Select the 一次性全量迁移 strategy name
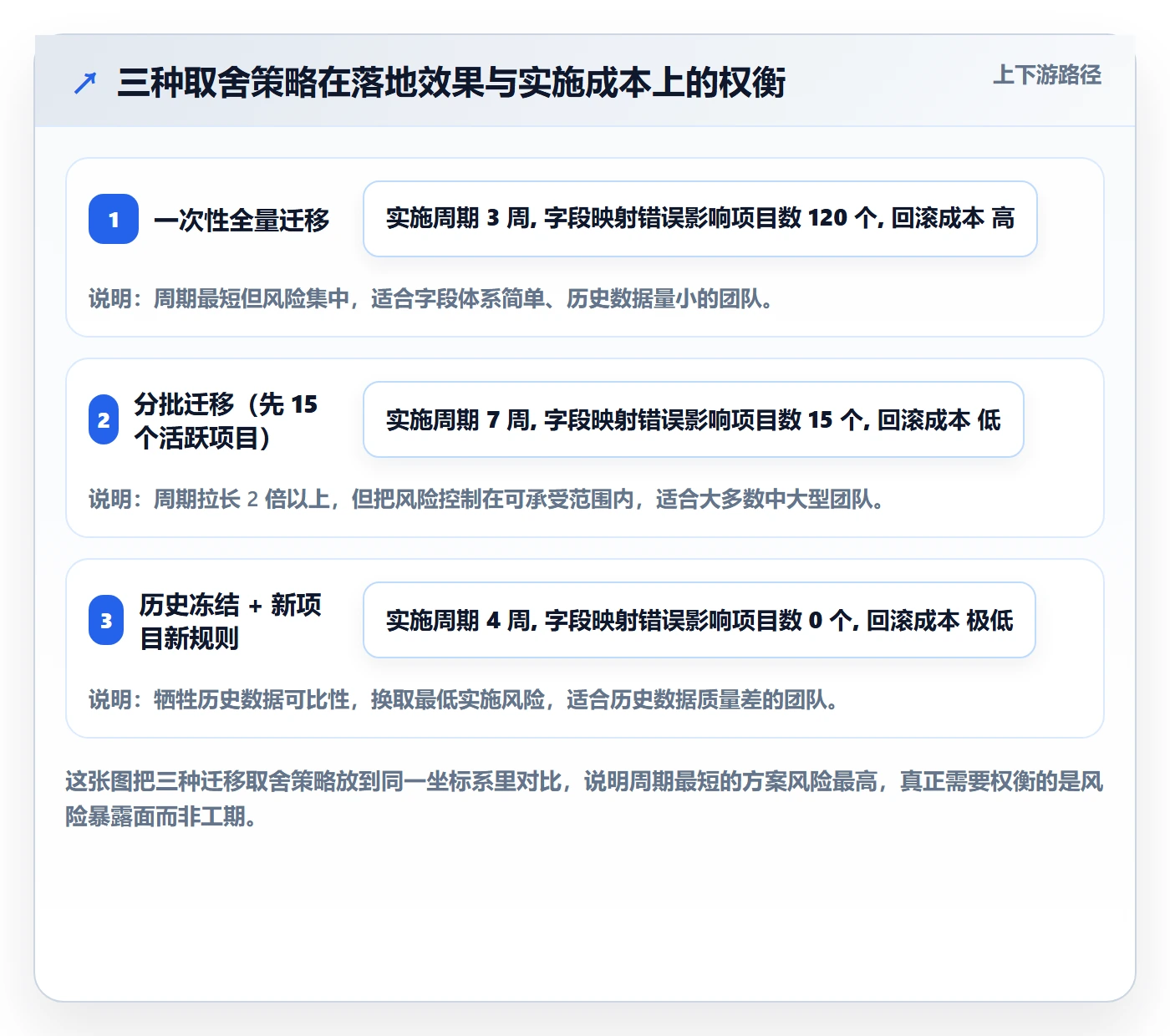The height and width of the screenshot is (1036, 1170). (x=242, y=220)
